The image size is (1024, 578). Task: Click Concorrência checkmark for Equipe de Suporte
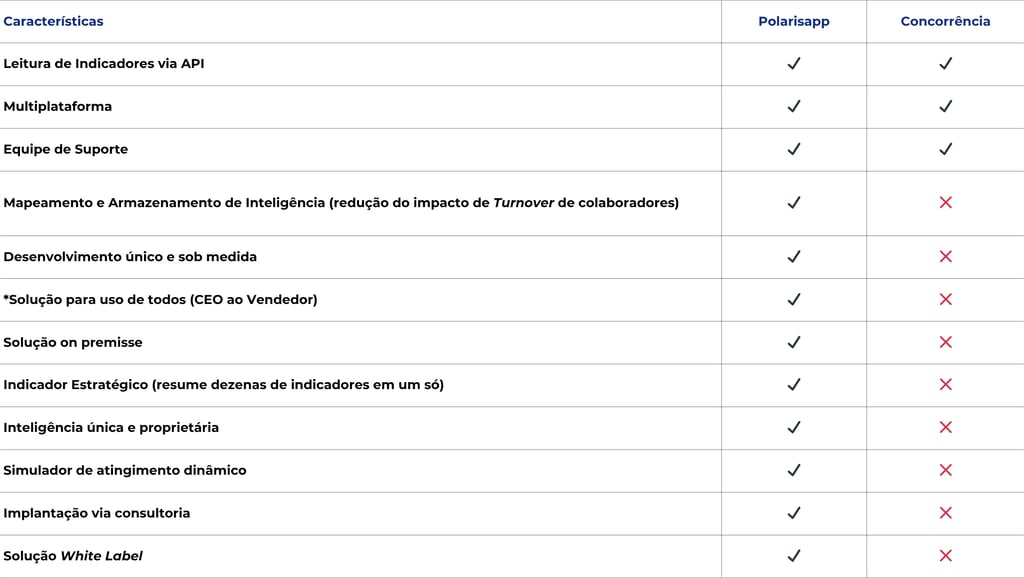tap(945, 149)
